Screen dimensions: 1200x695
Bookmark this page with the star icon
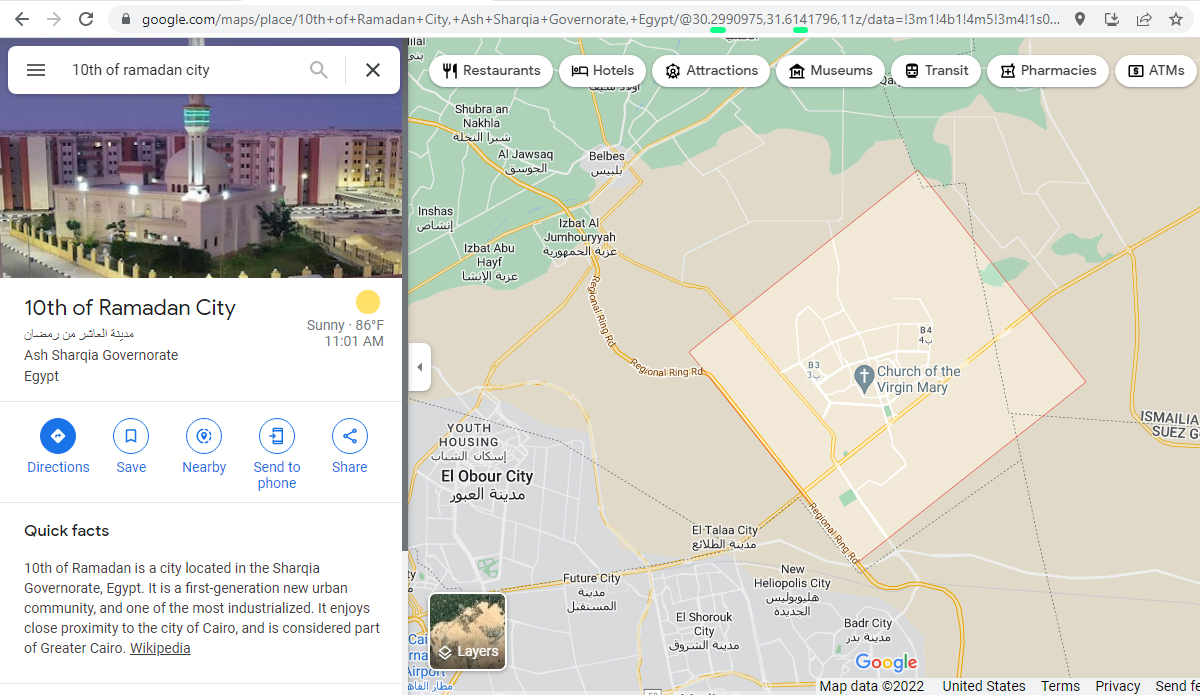pos(1176,19)
